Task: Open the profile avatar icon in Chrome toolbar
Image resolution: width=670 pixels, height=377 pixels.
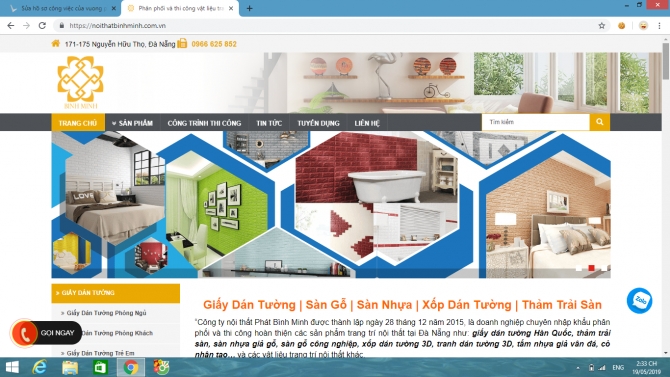Action: pyautogui.click(x=643, y=26)
